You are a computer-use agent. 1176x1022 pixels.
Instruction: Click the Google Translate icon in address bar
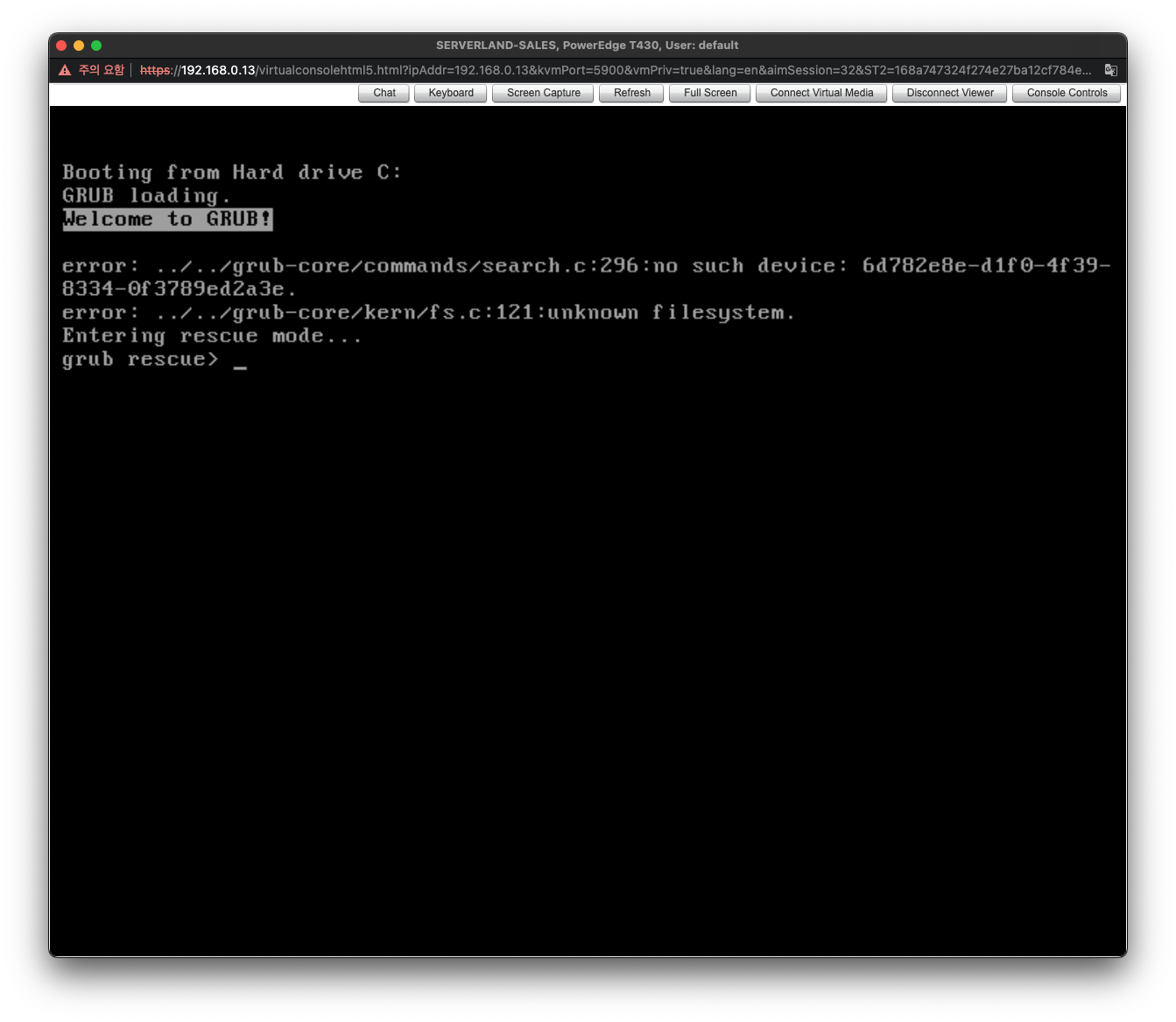click(1110, 69)
